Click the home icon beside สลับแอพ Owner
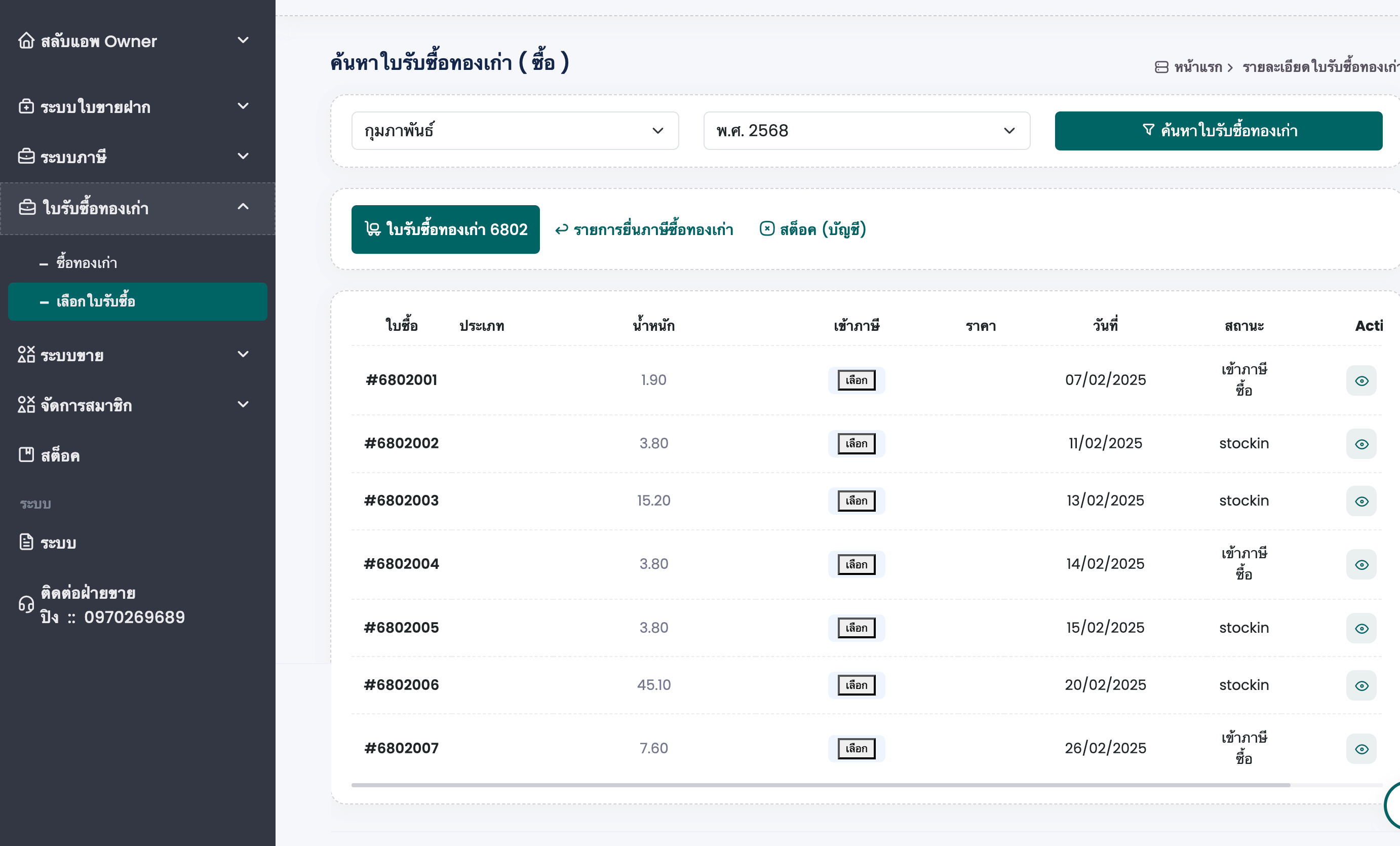Viewport: 1400px width, 846px height. pyautogui.click(x=26, y=41)
